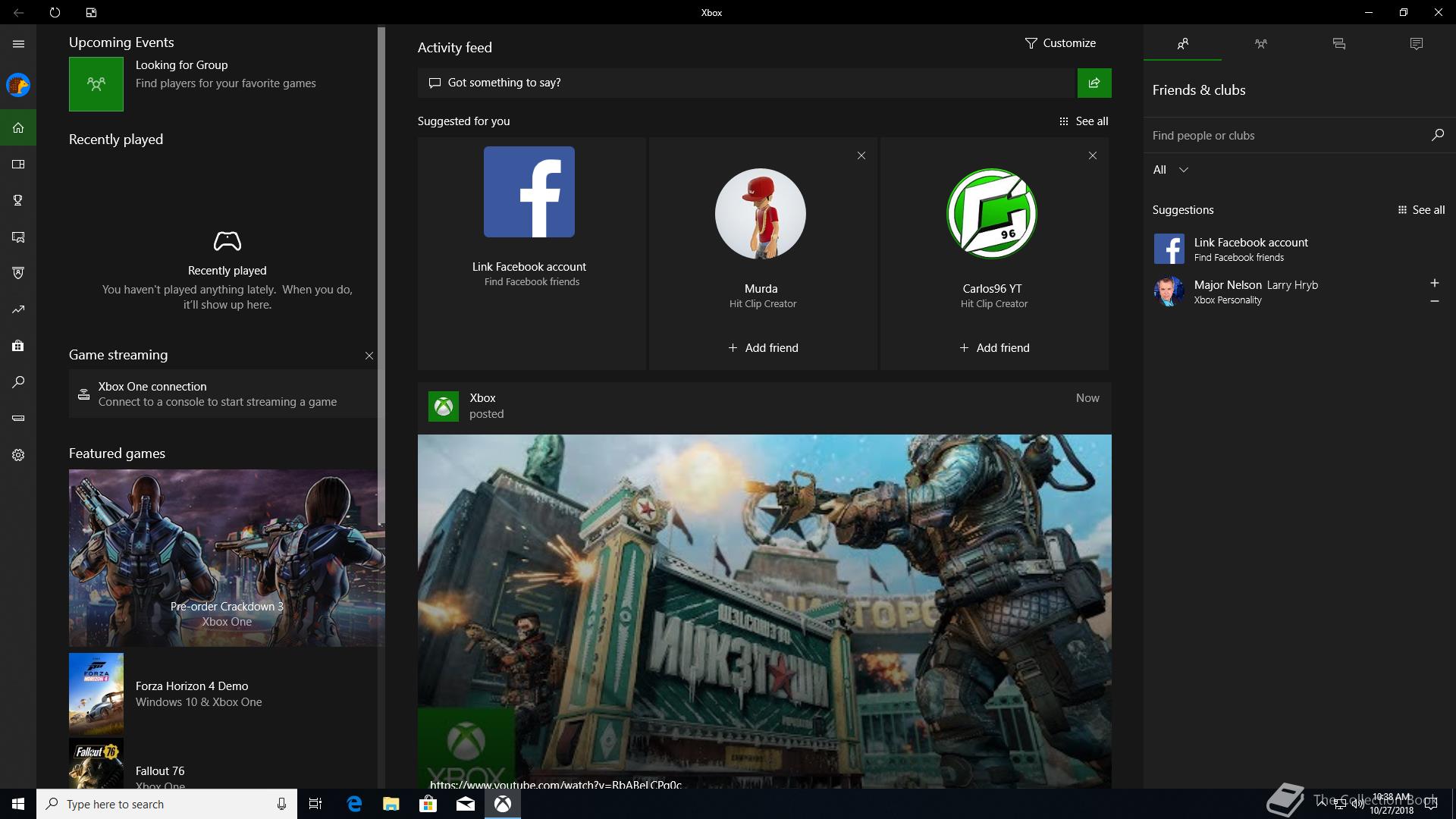Click See all in Suggestions panel
Viewport: 1456px width, 819px height.
1421,210
